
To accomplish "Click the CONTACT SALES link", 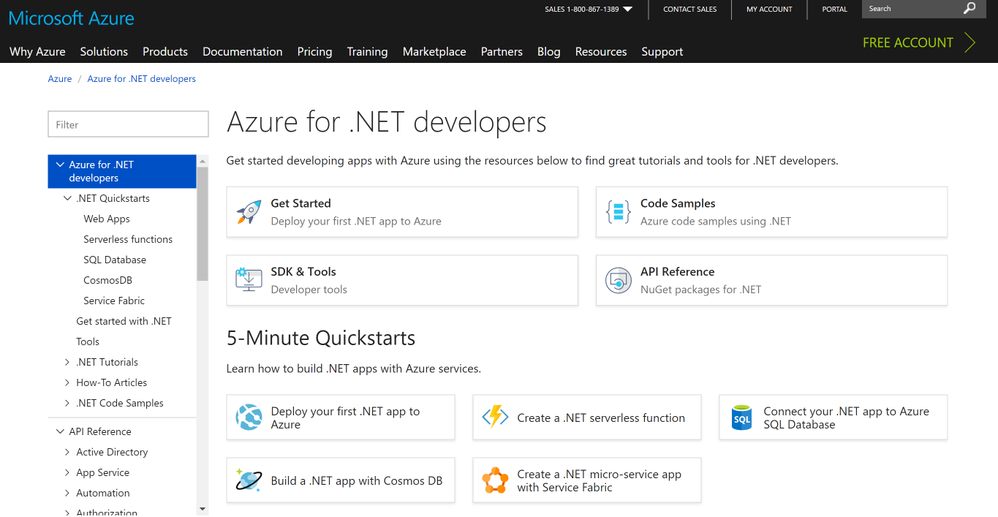I will (689, 9).
